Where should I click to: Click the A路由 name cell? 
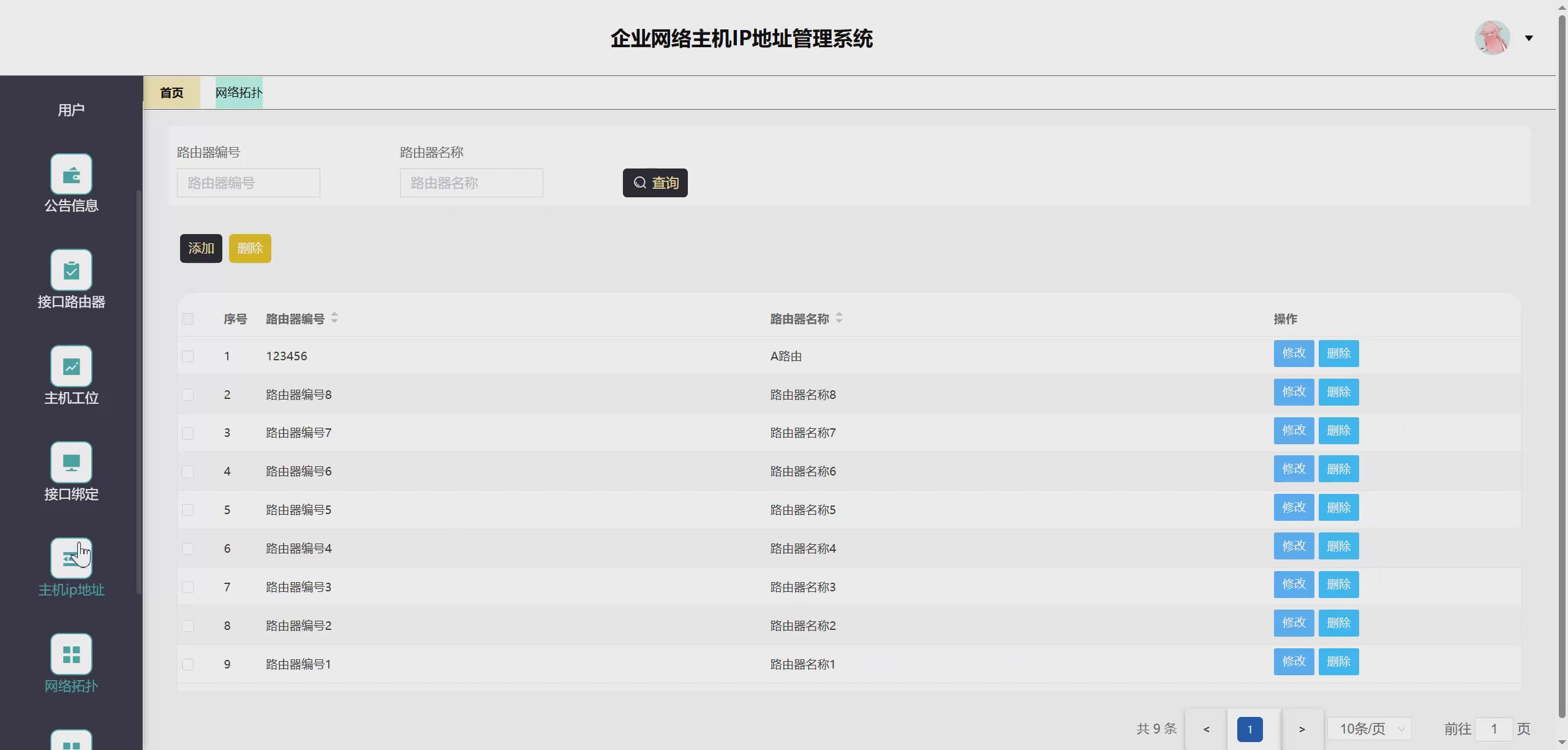[786, 357]
